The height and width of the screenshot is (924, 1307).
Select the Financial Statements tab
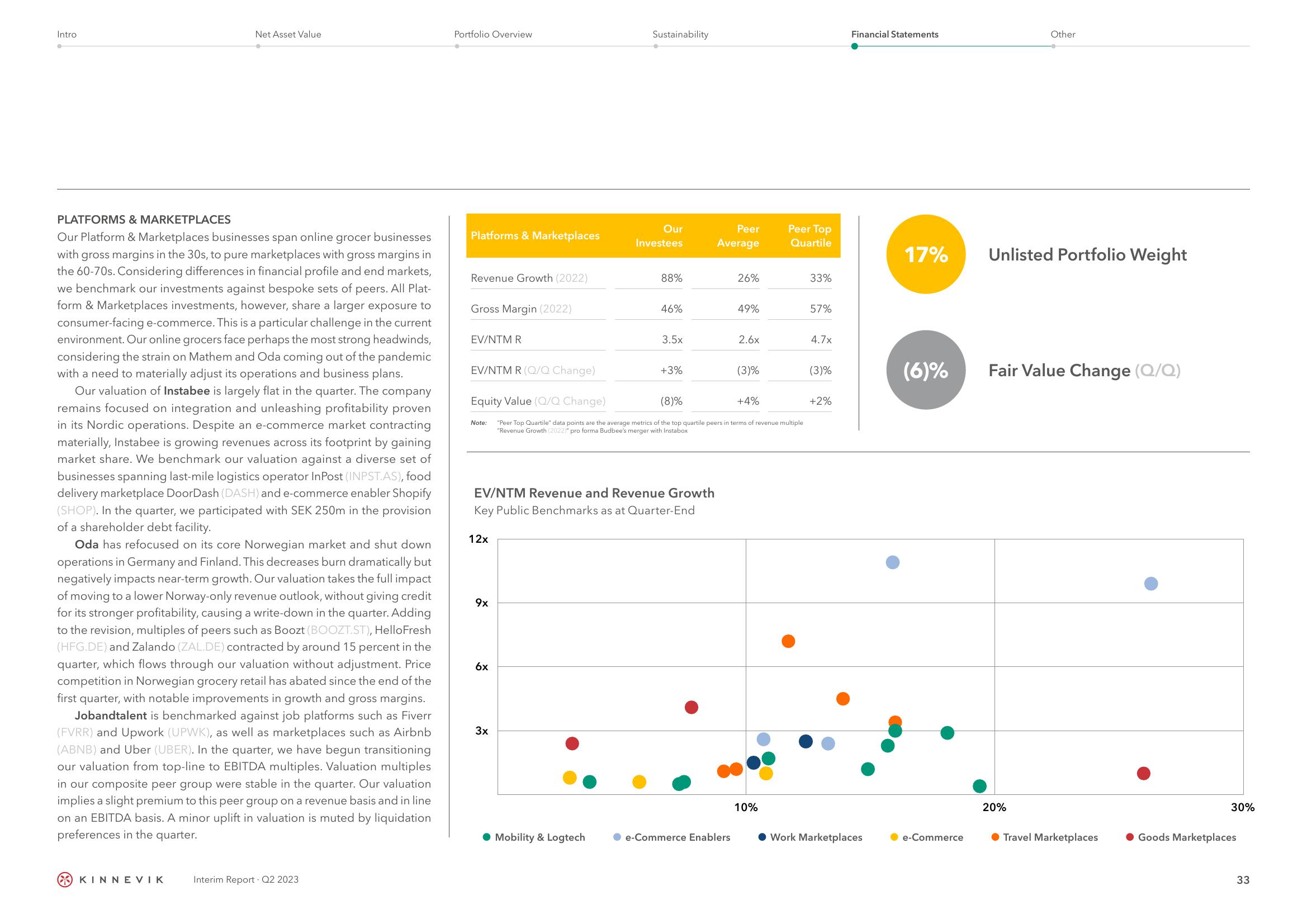coord(894,34)
